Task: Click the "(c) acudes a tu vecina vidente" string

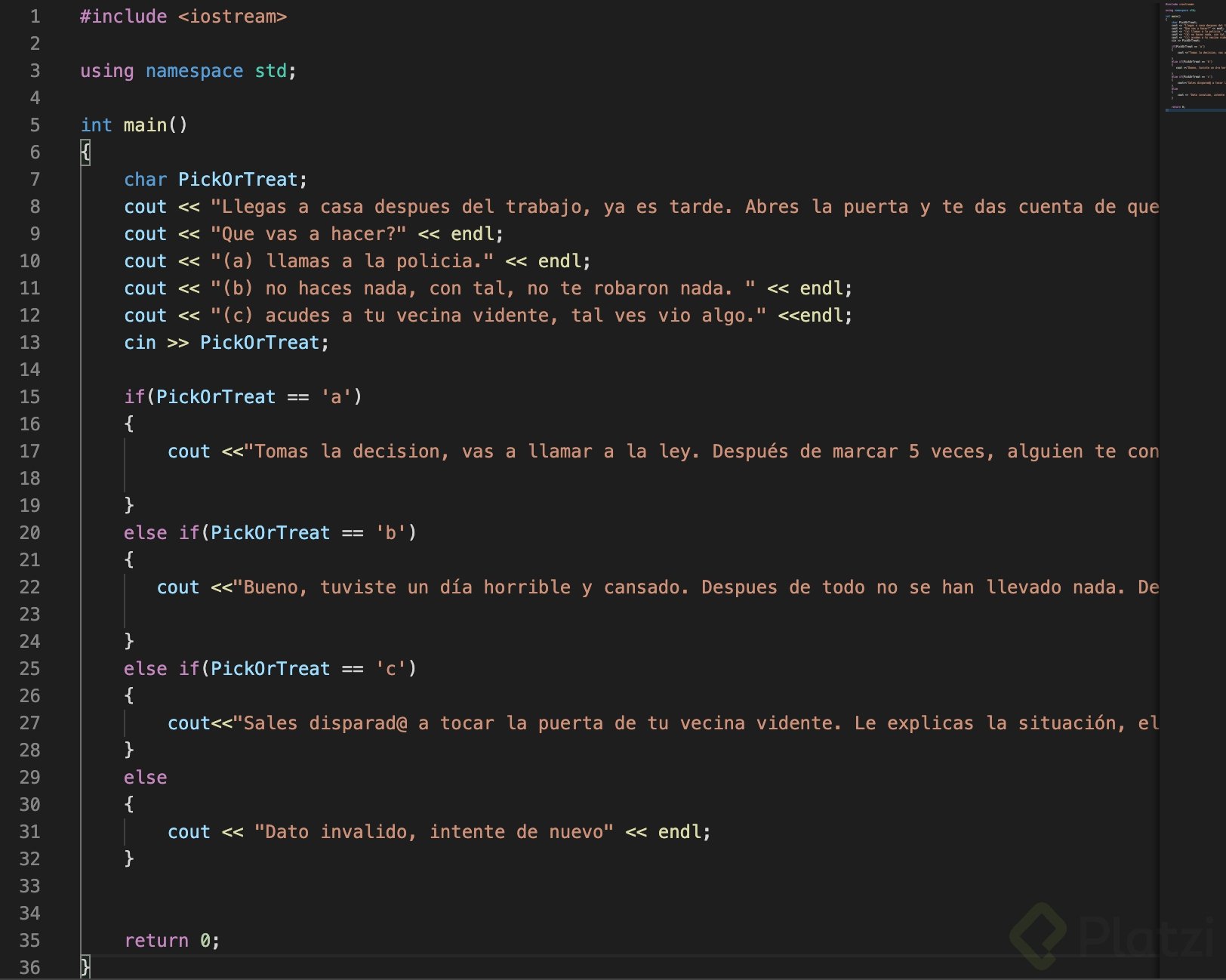Action: 488,316
